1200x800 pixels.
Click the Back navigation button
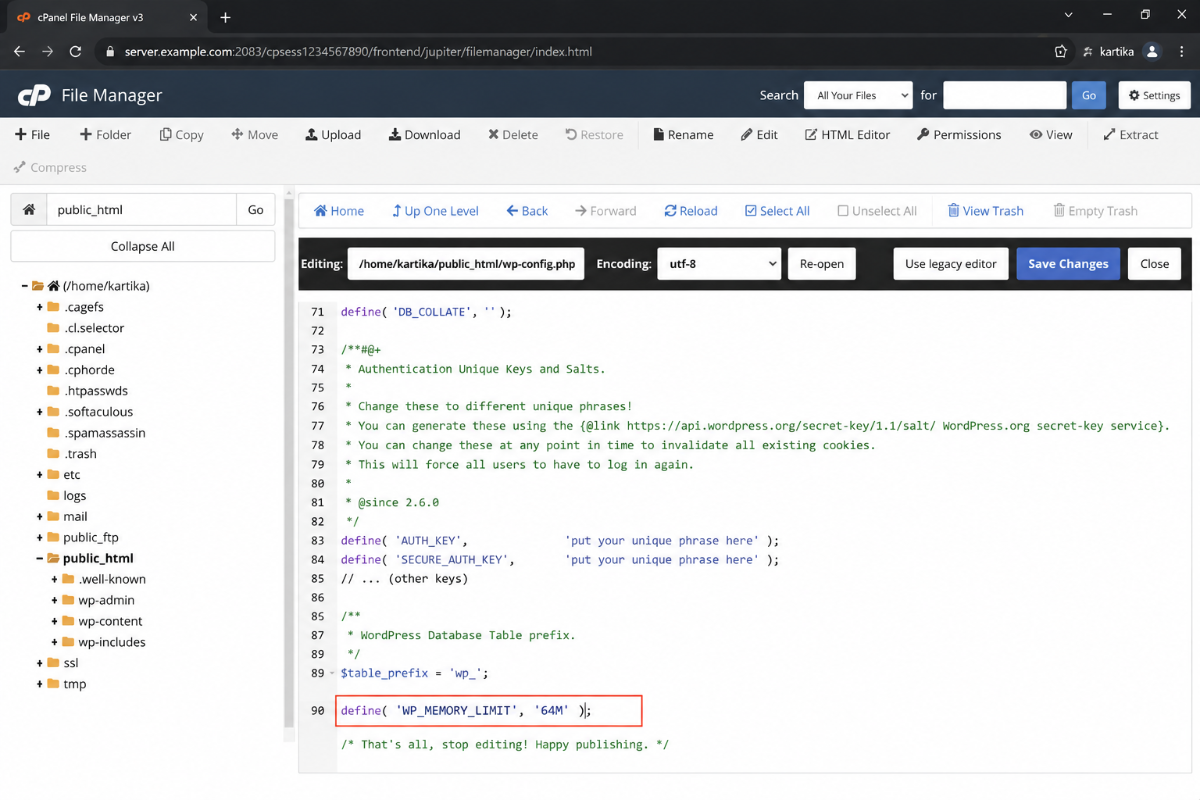point(527,211)
